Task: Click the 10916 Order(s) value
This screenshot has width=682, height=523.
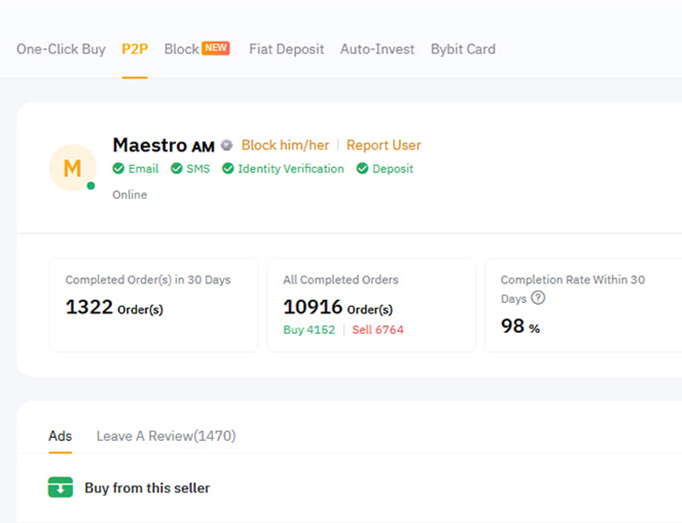Action: click(338, 307)
